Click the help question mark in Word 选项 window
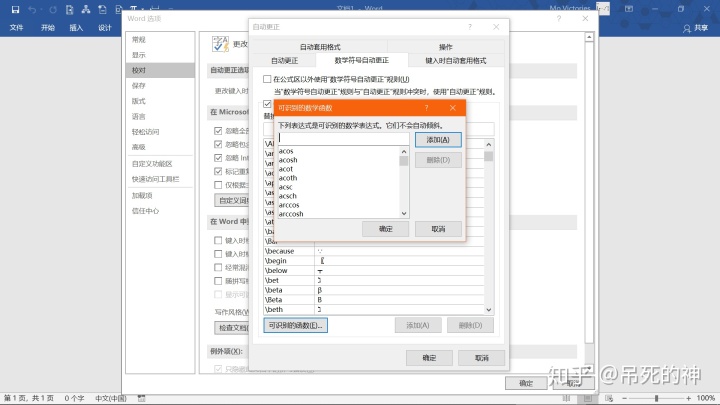The height and width of the screenshot is (405, 720). point(558,18)
